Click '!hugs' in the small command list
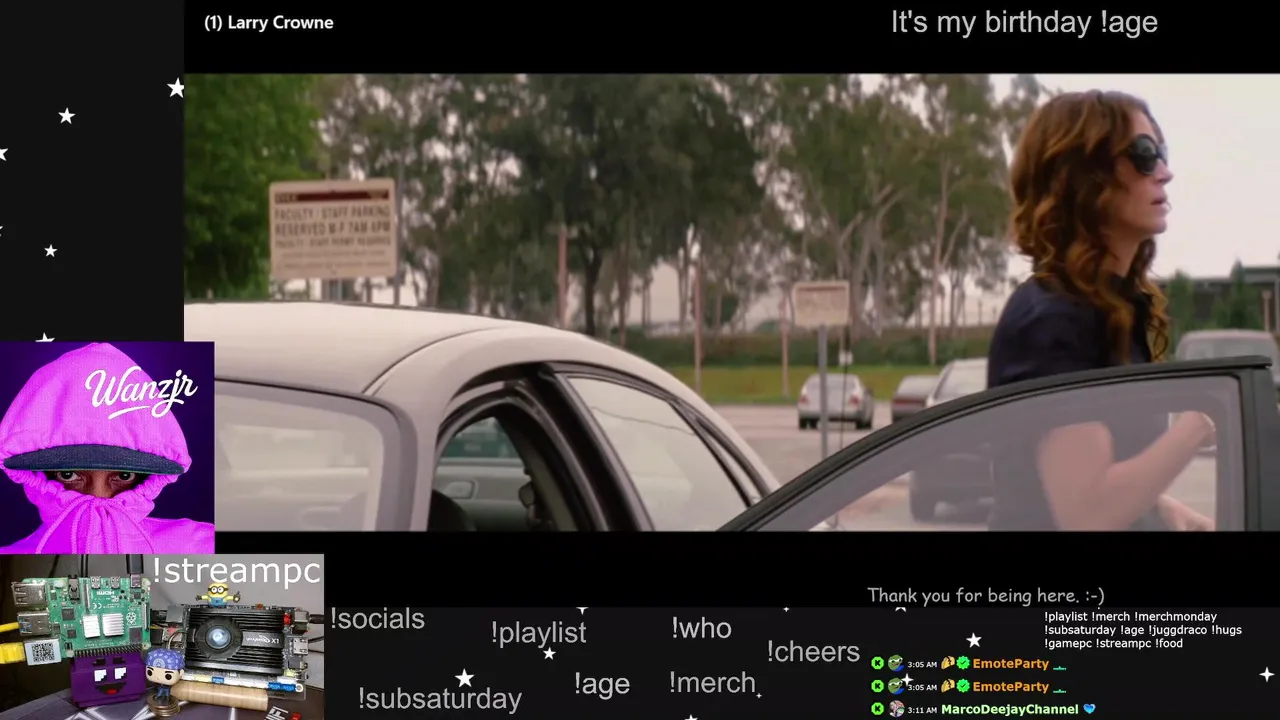Image resolution: width=1280 pixels, height=720 pixels. click(1226, 630)
